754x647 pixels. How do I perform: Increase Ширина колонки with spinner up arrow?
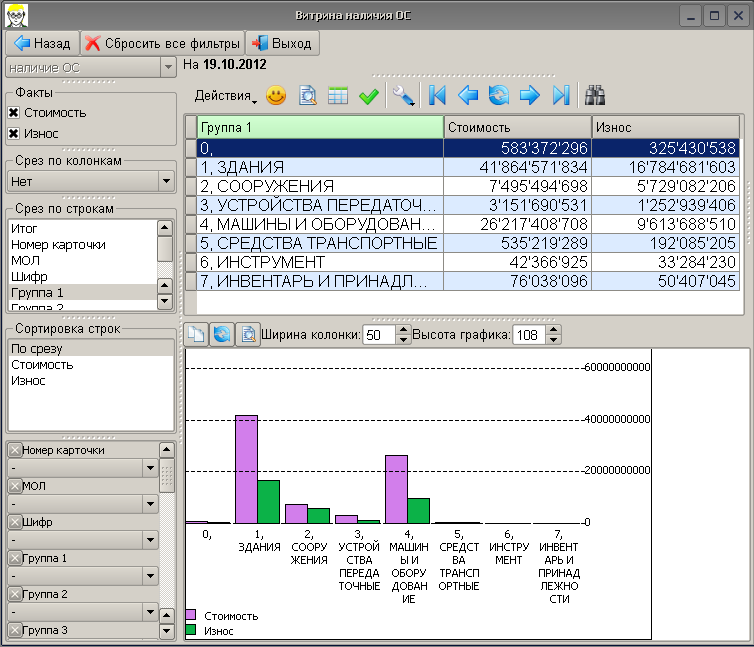[x=403, y=330]
